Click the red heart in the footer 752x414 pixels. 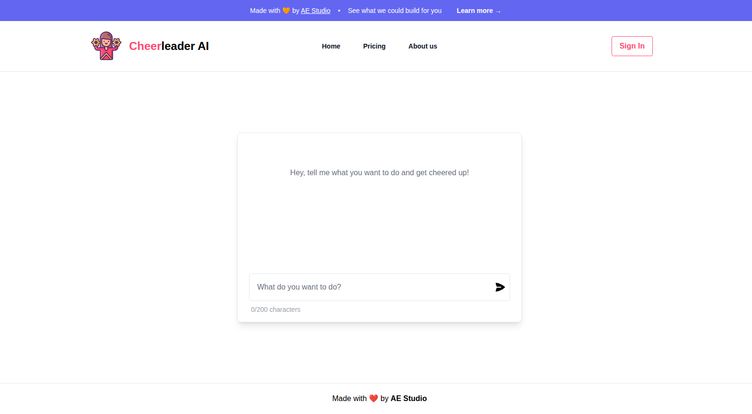pyautogui.click(x=374, y=398)
